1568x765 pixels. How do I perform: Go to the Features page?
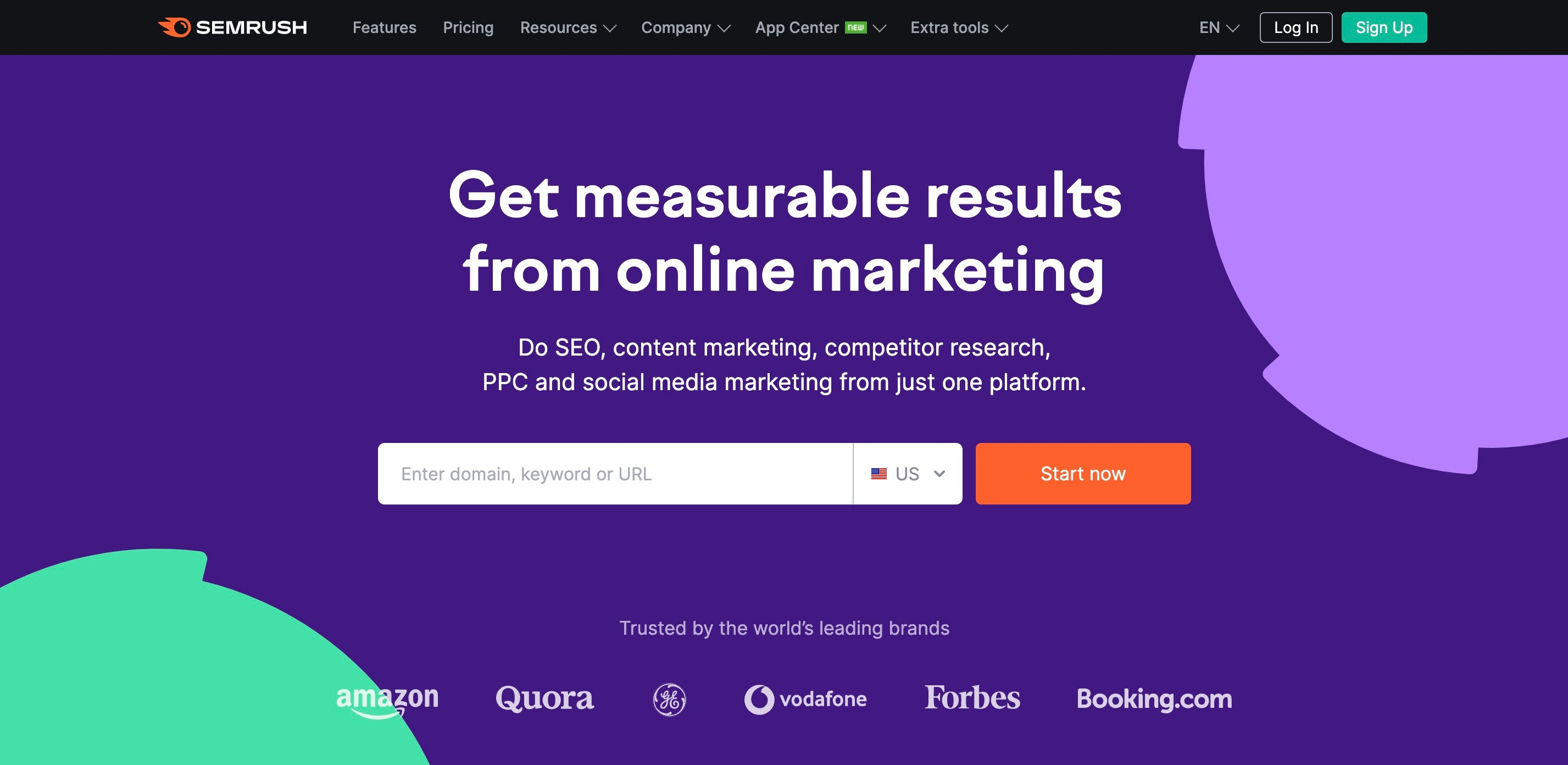click(384, 27)
